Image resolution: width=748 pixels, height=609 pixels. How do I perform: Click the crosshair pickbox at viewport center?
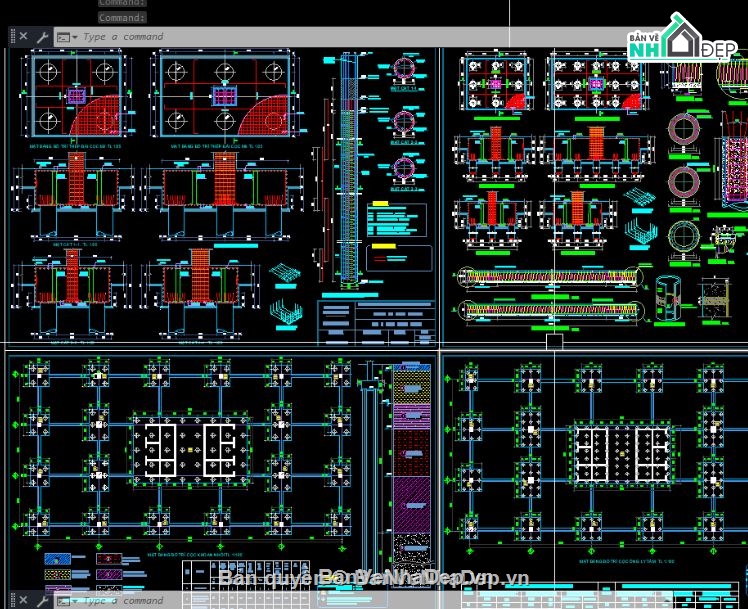pos(554,340)
